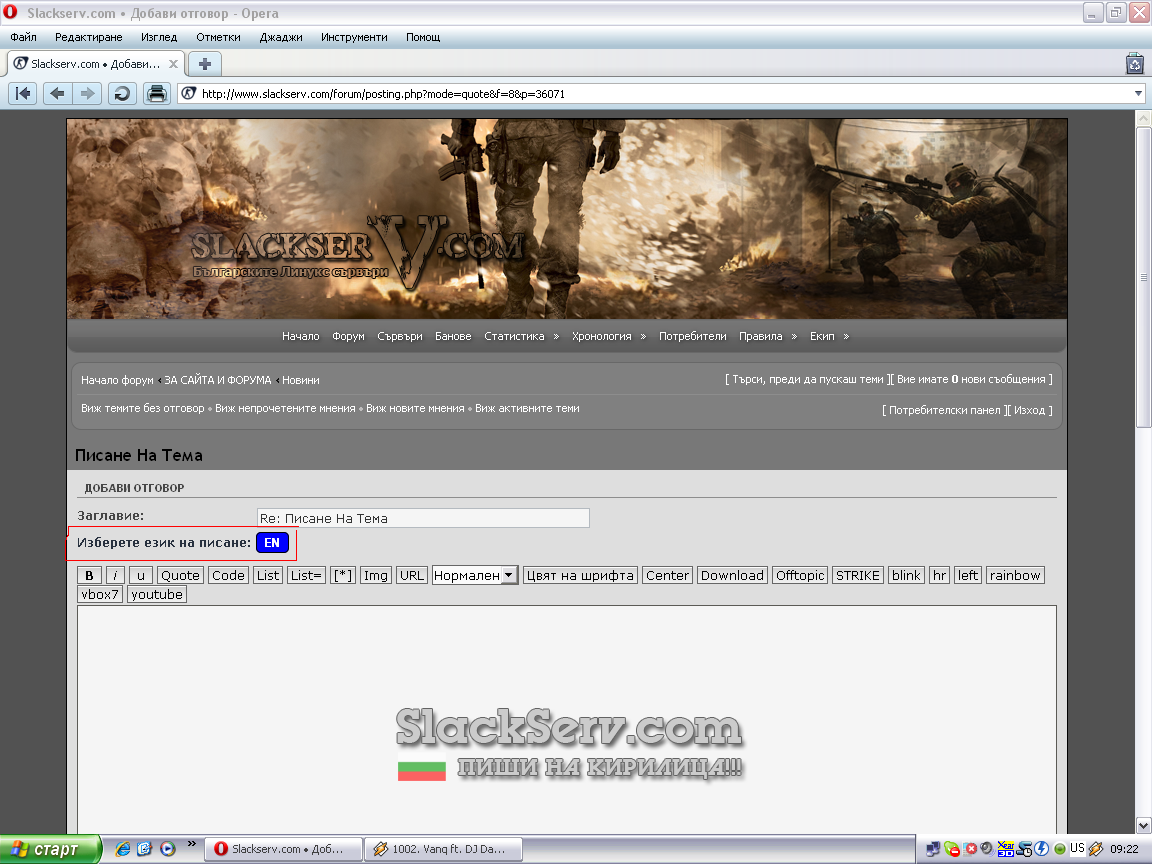This screenshot has width=1152, height=864.
Task: Click the green circle tray icon
Action: pos(1059,849)
